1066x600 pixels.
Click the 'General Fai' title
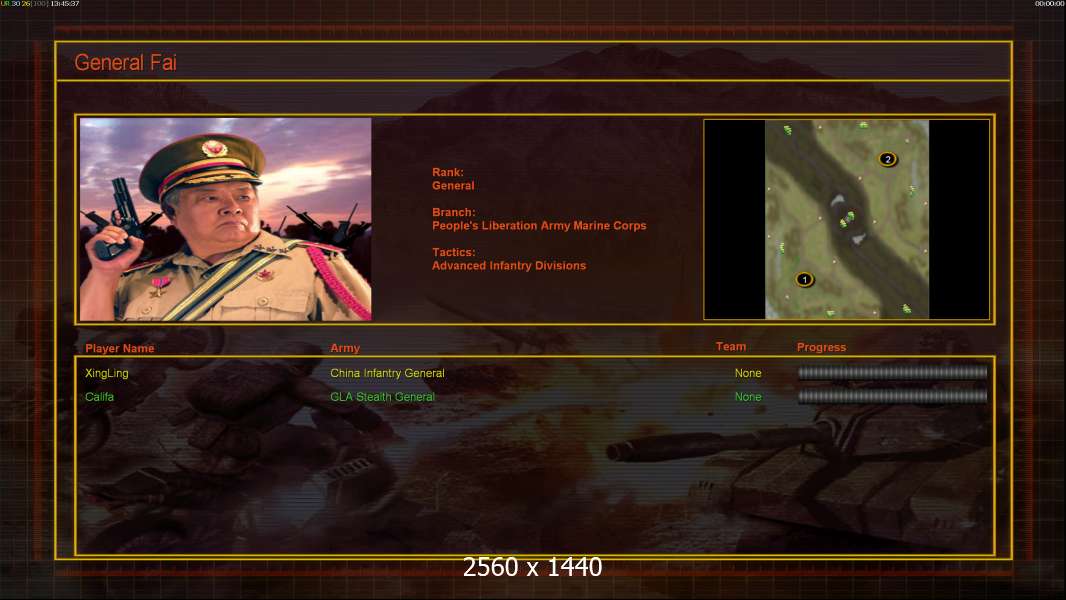[125, 63]
